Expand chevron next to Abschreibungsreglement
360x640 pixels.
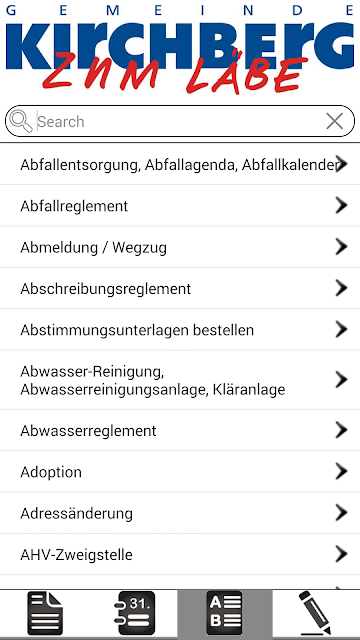tap(341, 288)
